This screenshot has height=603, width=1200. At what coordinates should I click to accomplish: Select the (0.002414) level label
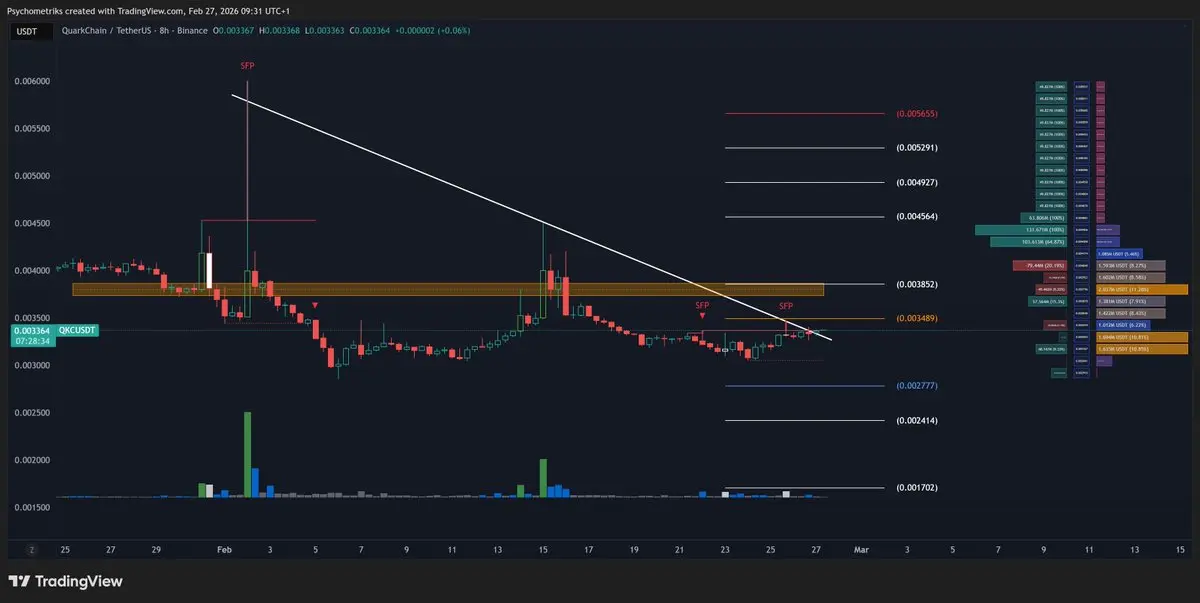pyautogui.click(x=916, y=421)
